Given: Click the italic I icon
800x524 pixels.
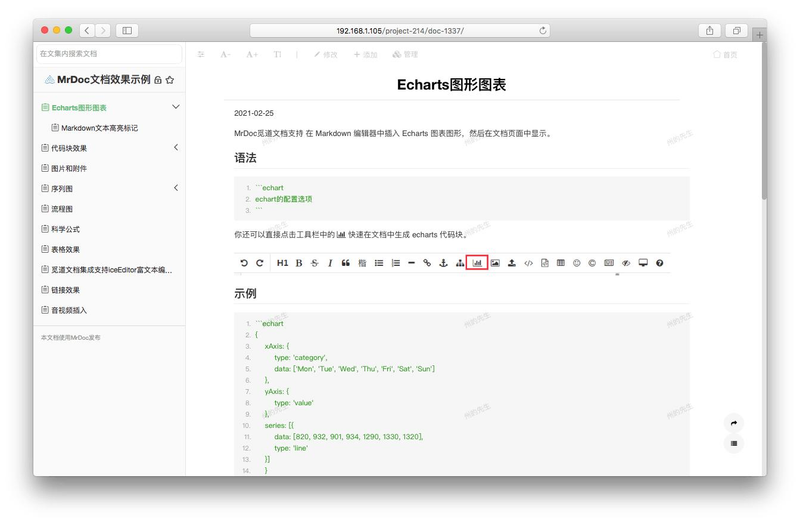Looking at the screenshot, I should (330, 263).
